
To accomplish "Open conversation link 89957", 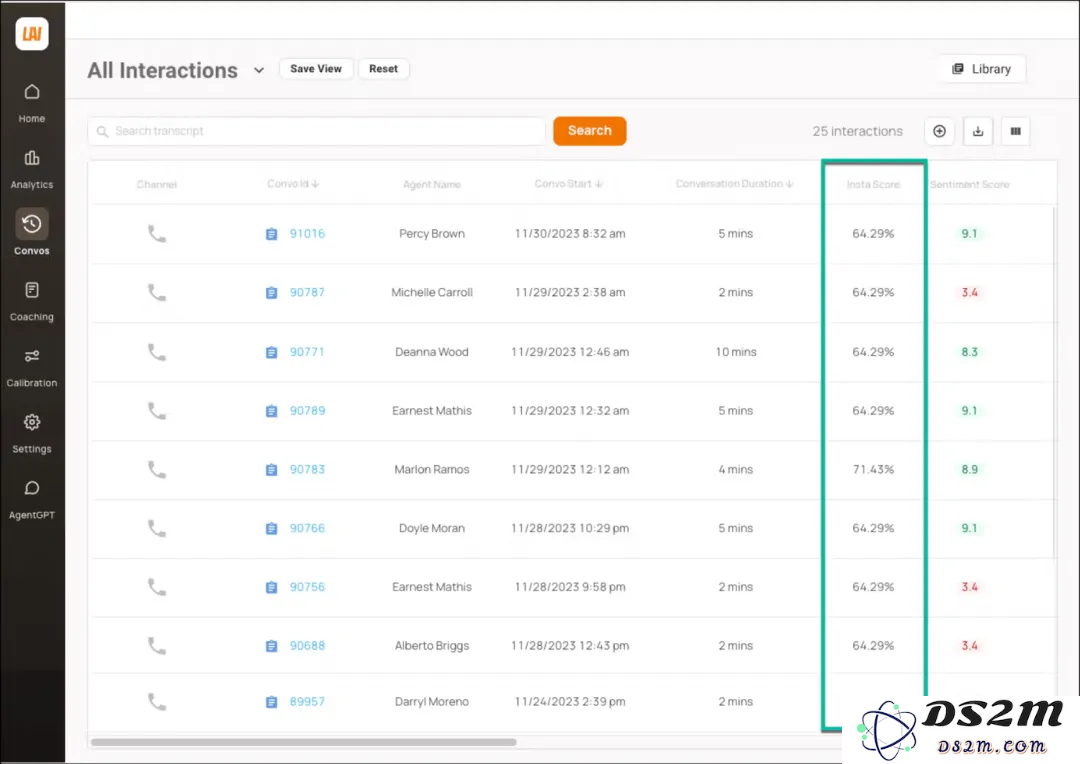I will click(x=307, y=702).
